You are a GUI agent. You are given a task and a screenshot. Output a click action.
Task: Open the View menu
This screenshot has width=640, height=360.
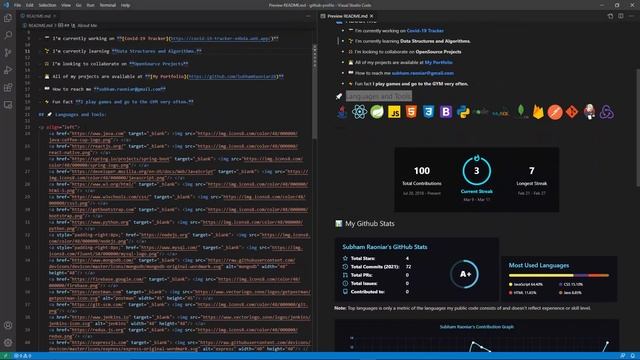tap(66, 5)
